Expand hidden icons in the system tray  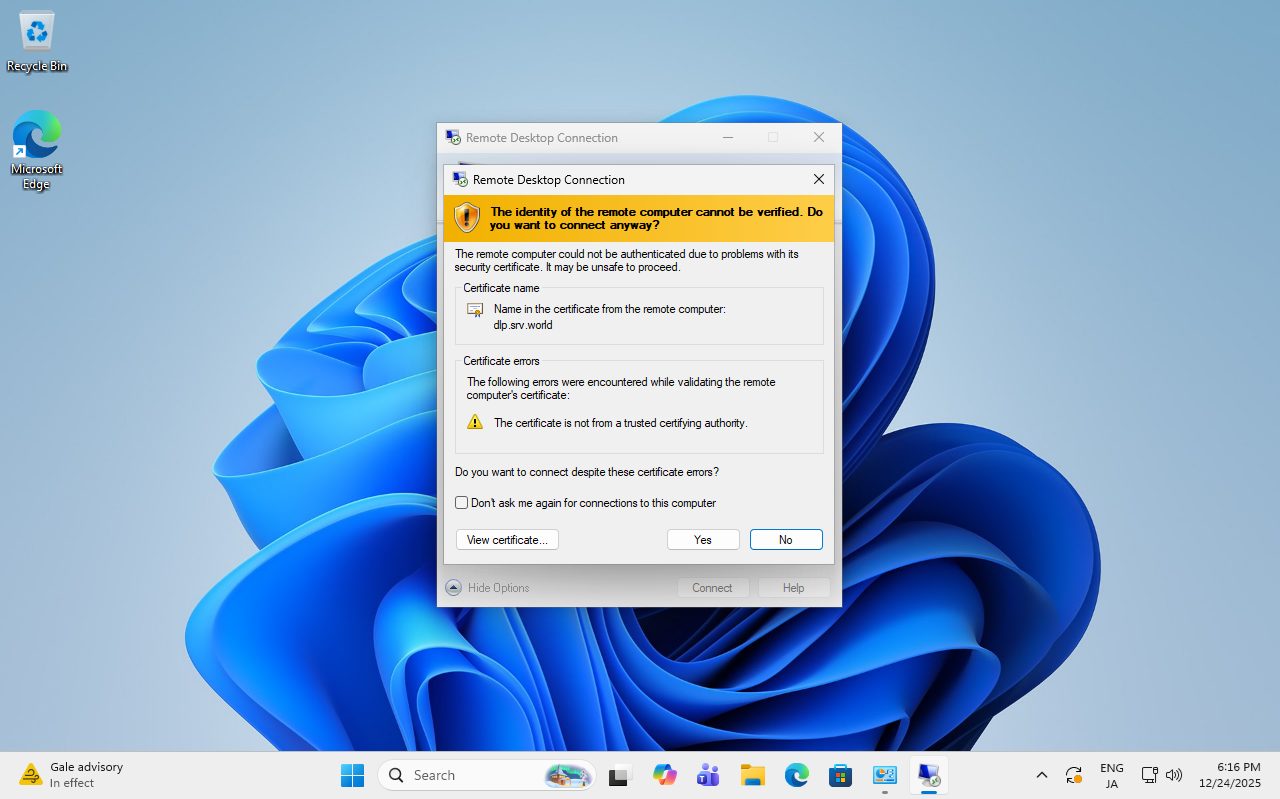[x=1041, y=774]
